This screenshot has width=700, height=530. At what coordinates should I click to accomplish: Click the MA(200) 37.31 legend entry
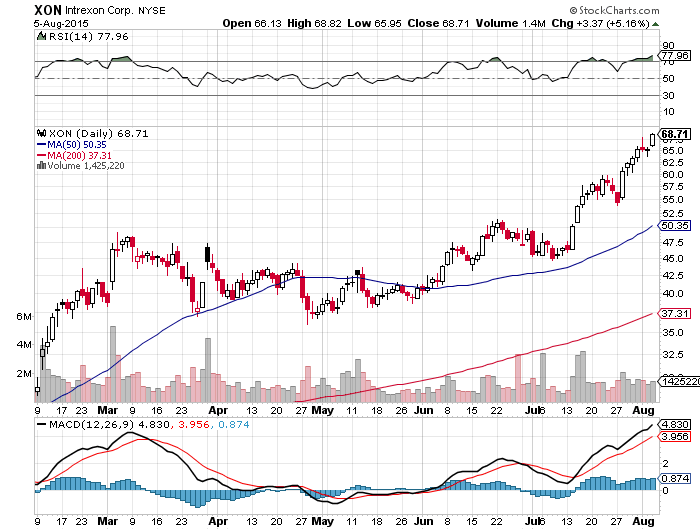click(x=79, y=155)
